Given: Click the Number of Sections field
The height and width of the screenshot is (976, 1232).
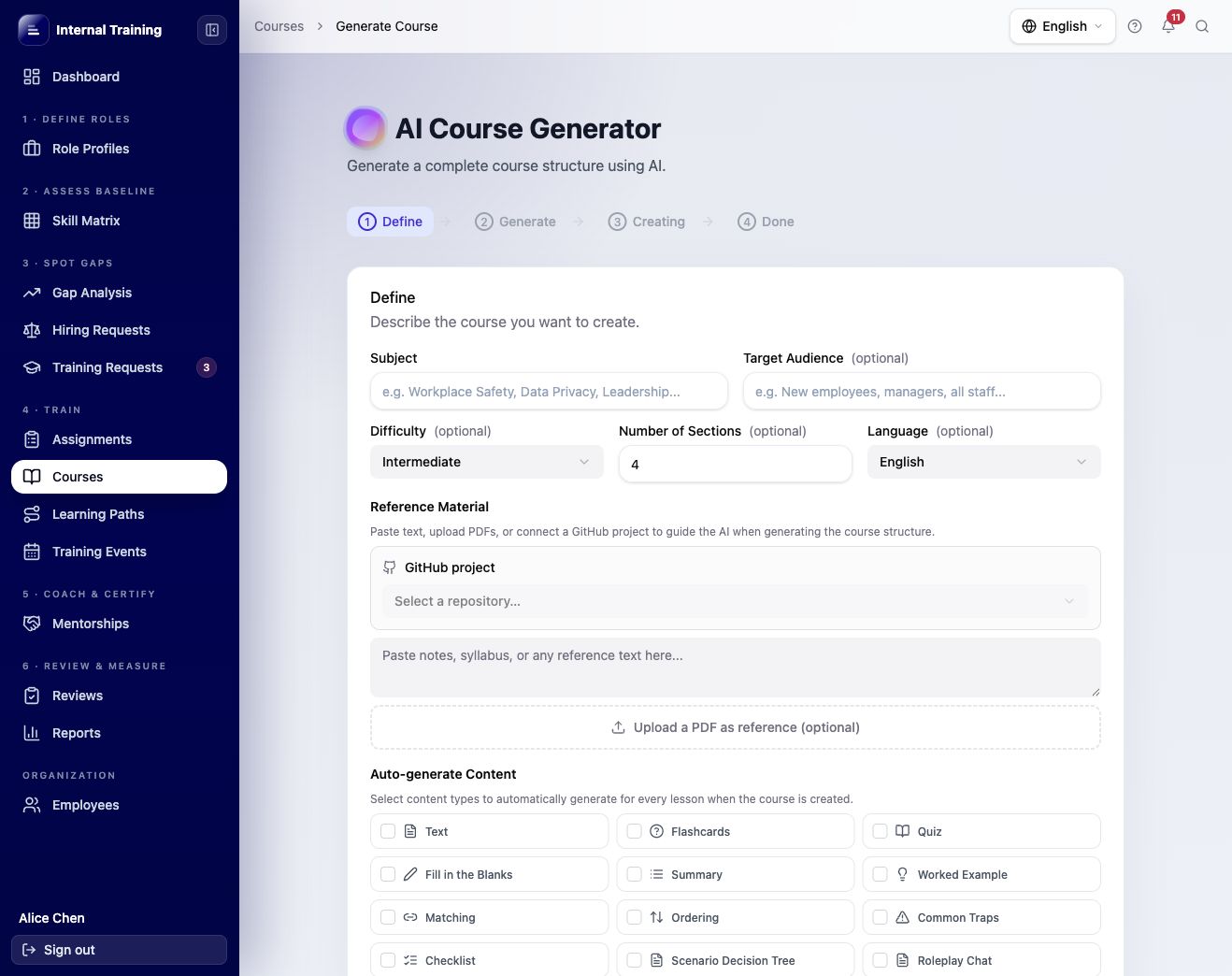Looking at the screenshot, I should 735,464.
